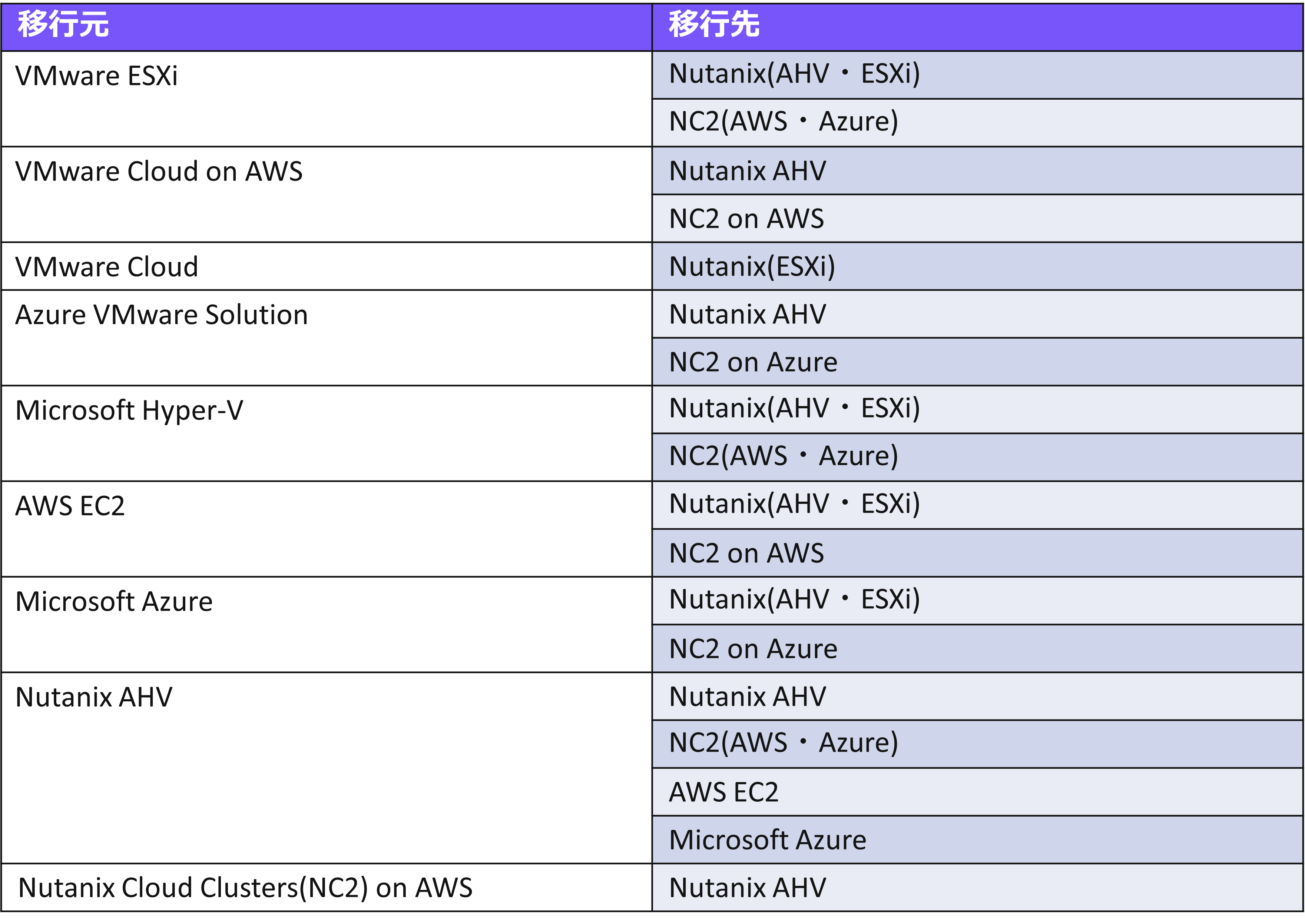Click the 移行先 column header
Screen dimensions: 1305x924
(714, 25)
